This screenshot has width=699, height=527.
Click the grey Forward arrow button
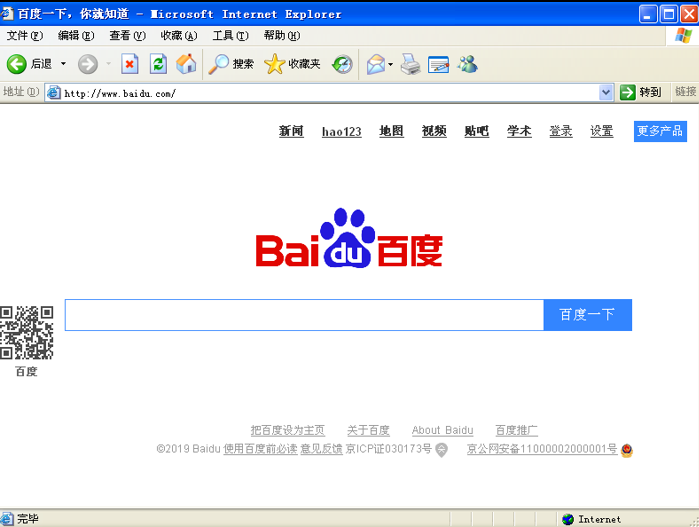click(88, 64)
